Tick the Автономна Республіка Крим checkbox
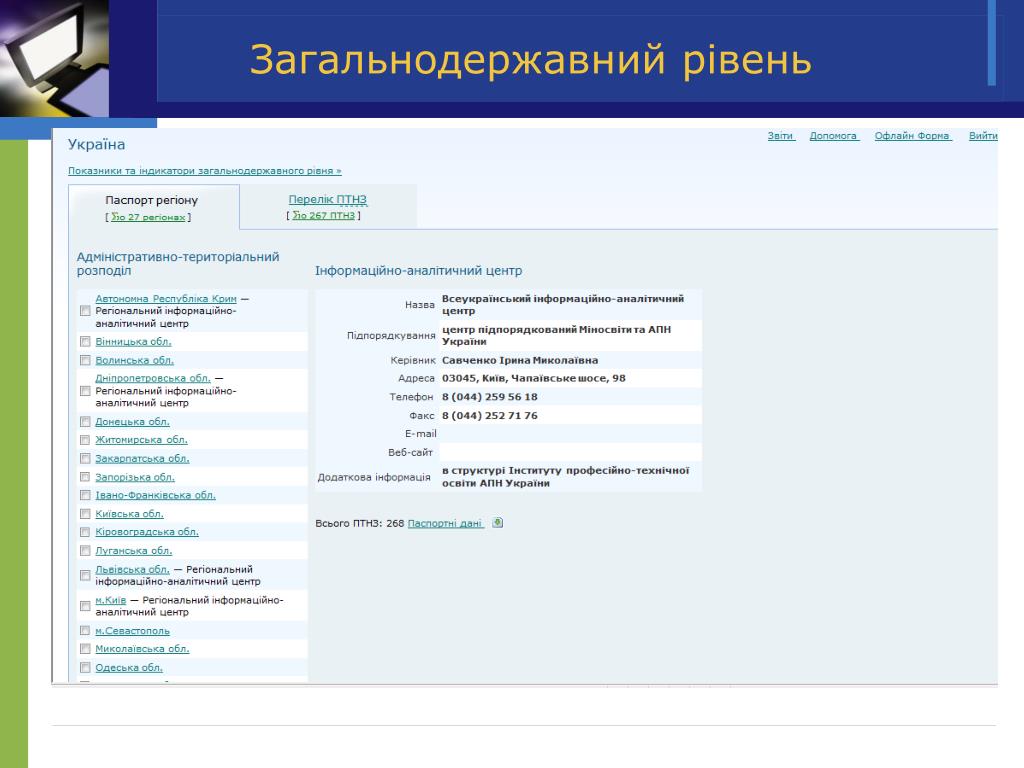Viewport: 1024px width, 768px height. [x=85, y=311]
